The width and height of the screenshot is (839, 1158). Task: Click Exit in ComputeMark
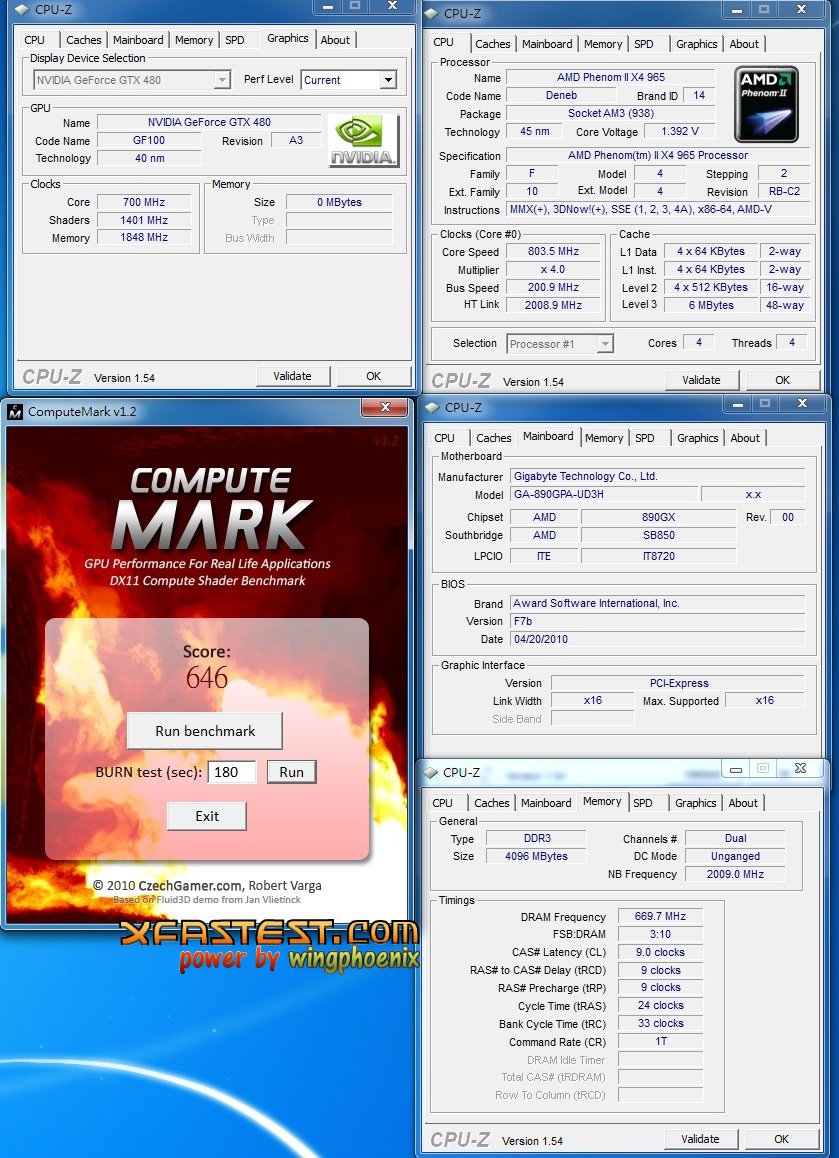pos(207,816)
